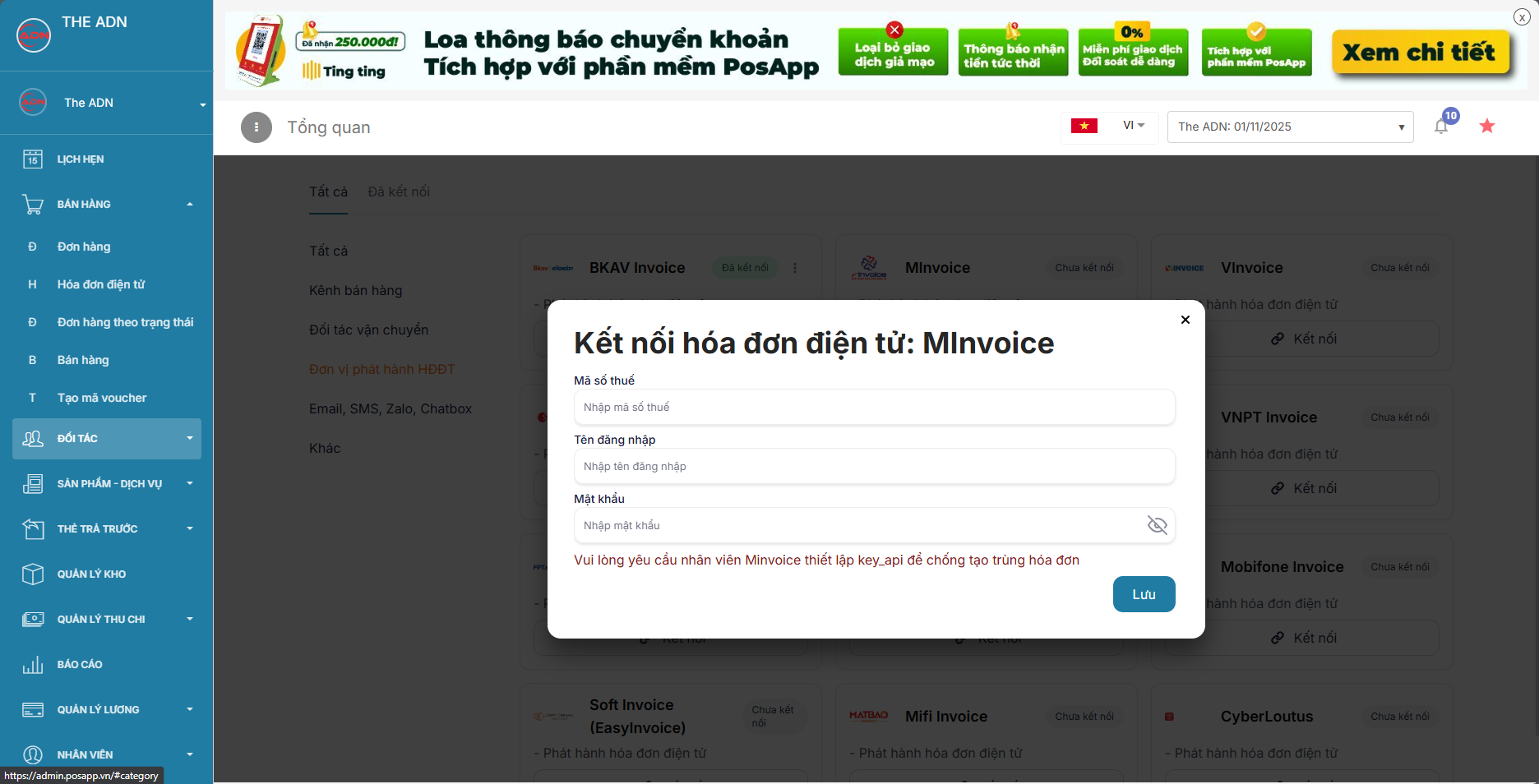This screenshot has height=784, width=1539.
Task: Click the VInvoice logo on its card
Action: [x=1185, y=268]
